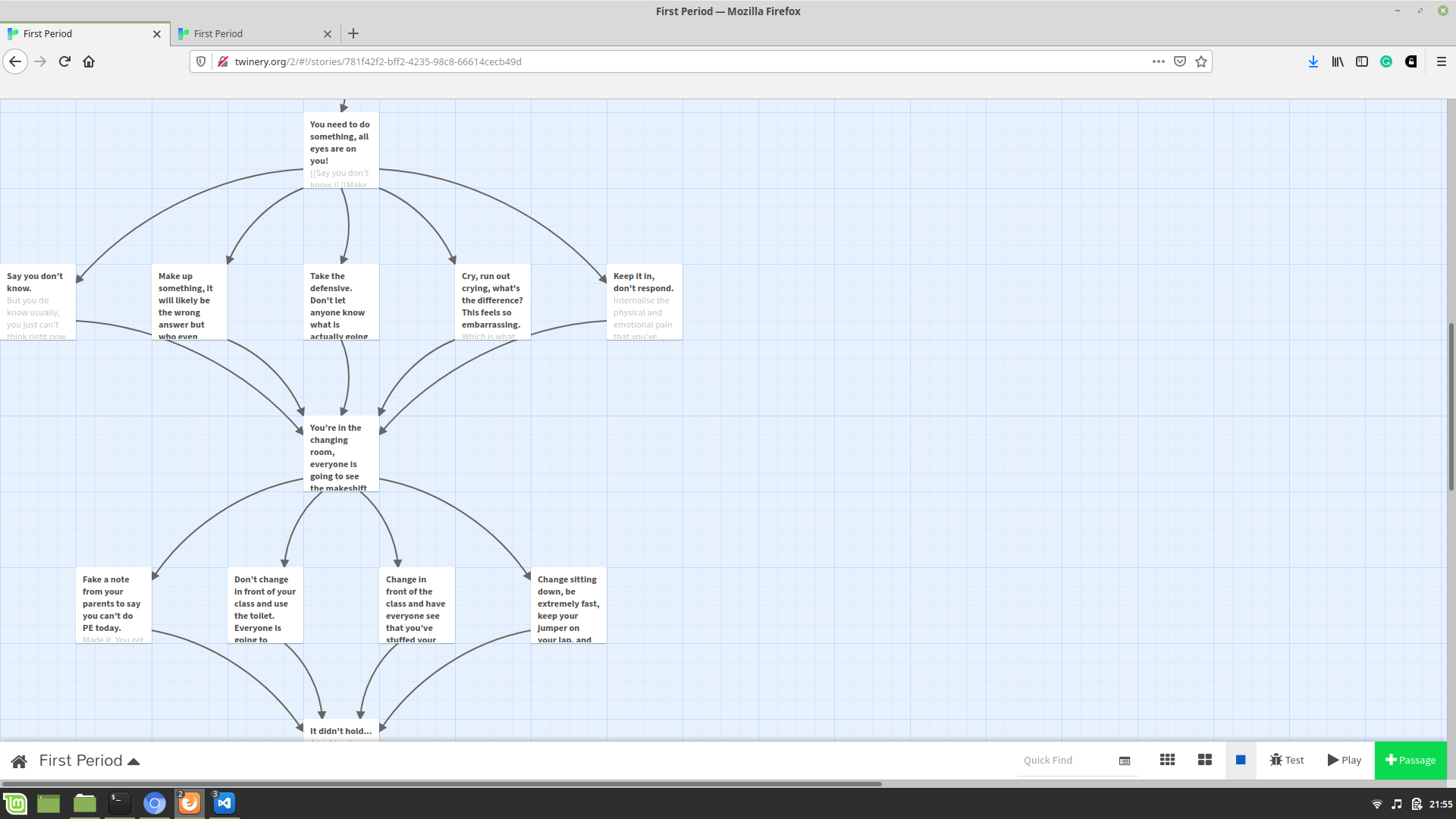Screen dimensions: 1456x819
Task: Reload the current page
Action: click(64, 61)
